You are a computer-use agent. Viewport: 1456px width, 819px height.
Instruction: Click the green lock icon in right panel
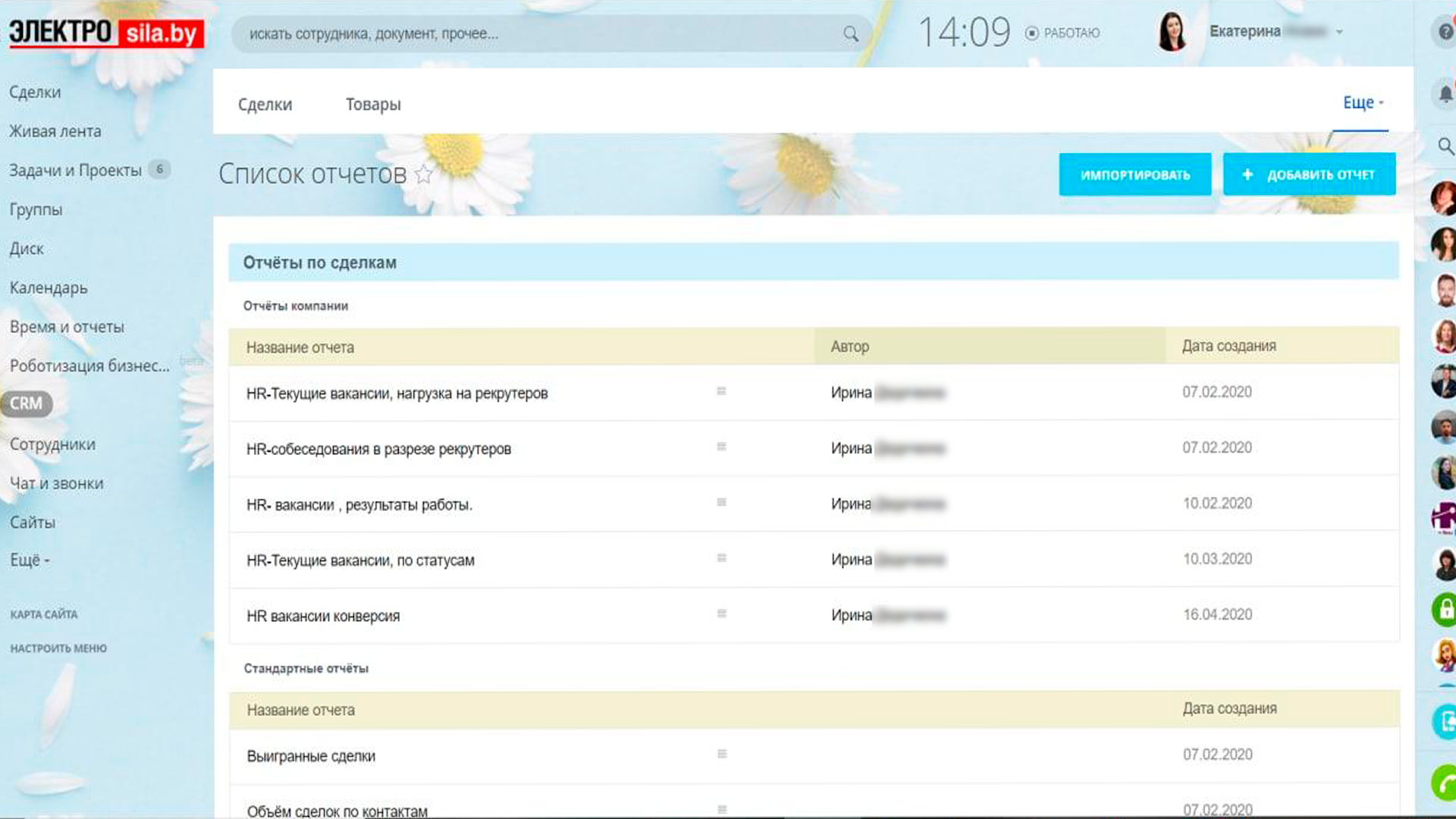[x=1445, y=608]
